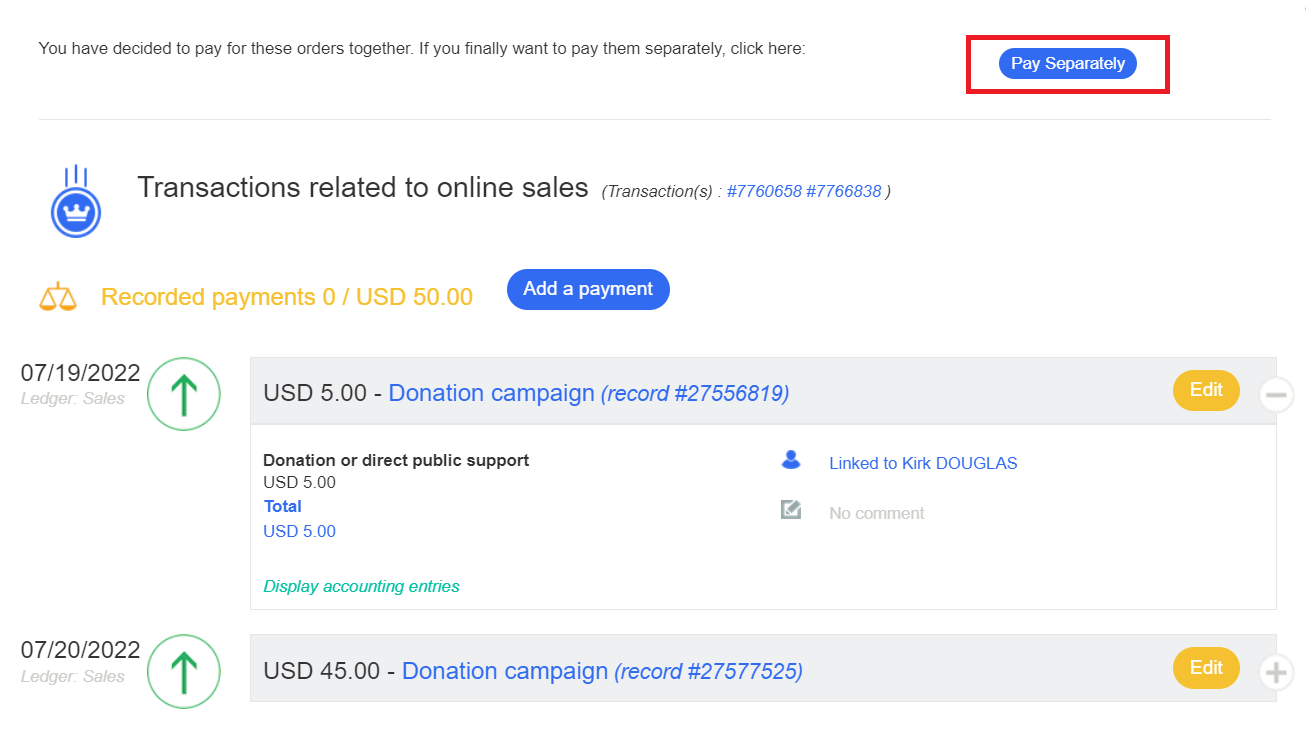
Task: Click the blue USD 5.00 total amount
Action: pos(299,532)
